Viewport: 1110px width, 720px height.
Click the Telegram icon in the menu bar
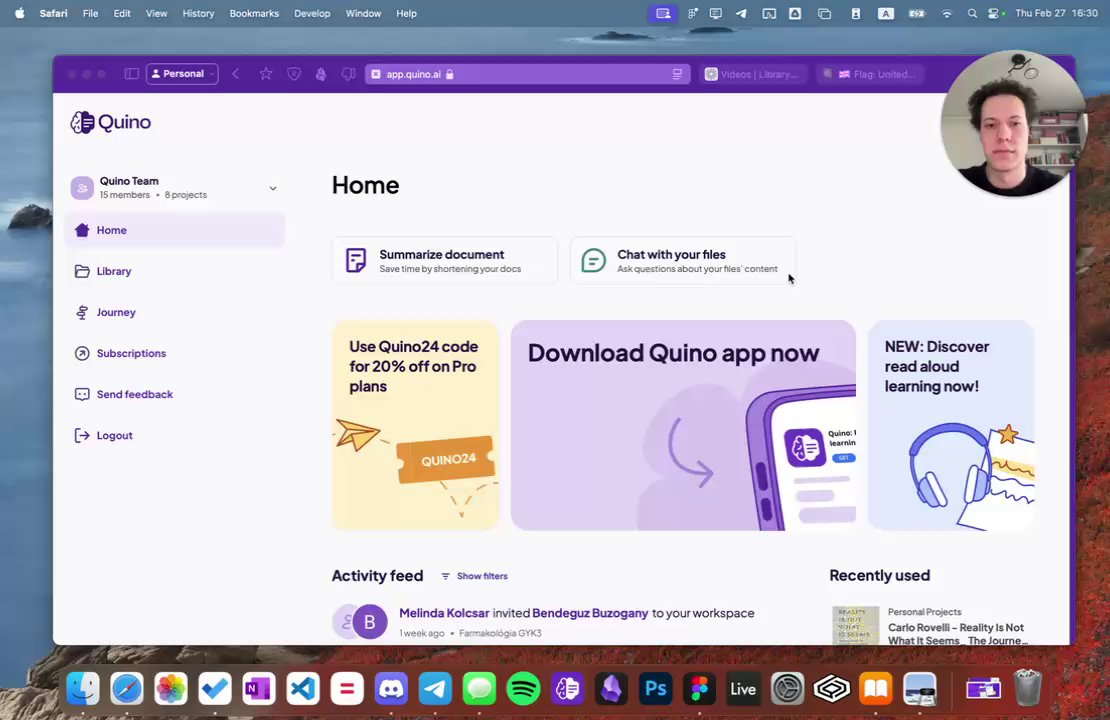(x=741, y=13)
